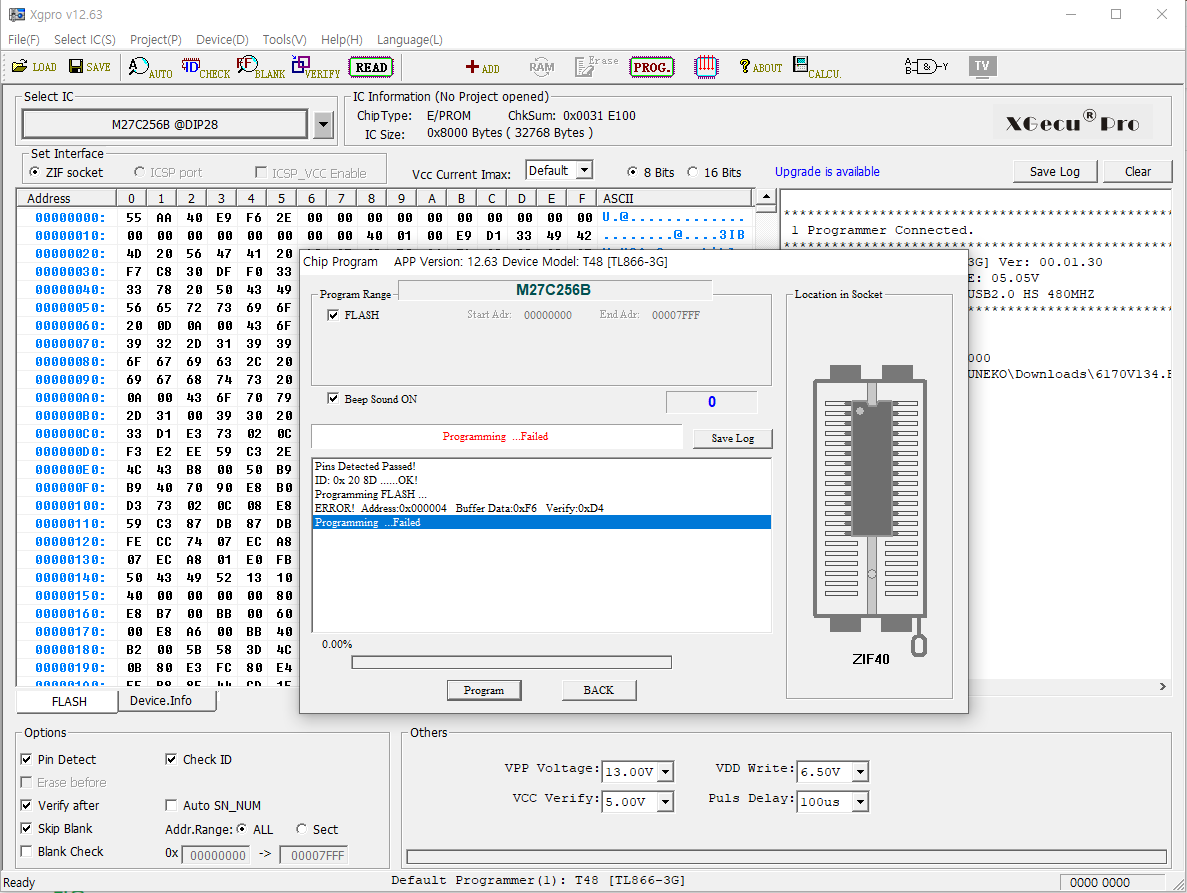This screenshot has height=893, width=1187.
Task: Open the Vcc Current Imax dropdown
Action: (x=584, y=171)
